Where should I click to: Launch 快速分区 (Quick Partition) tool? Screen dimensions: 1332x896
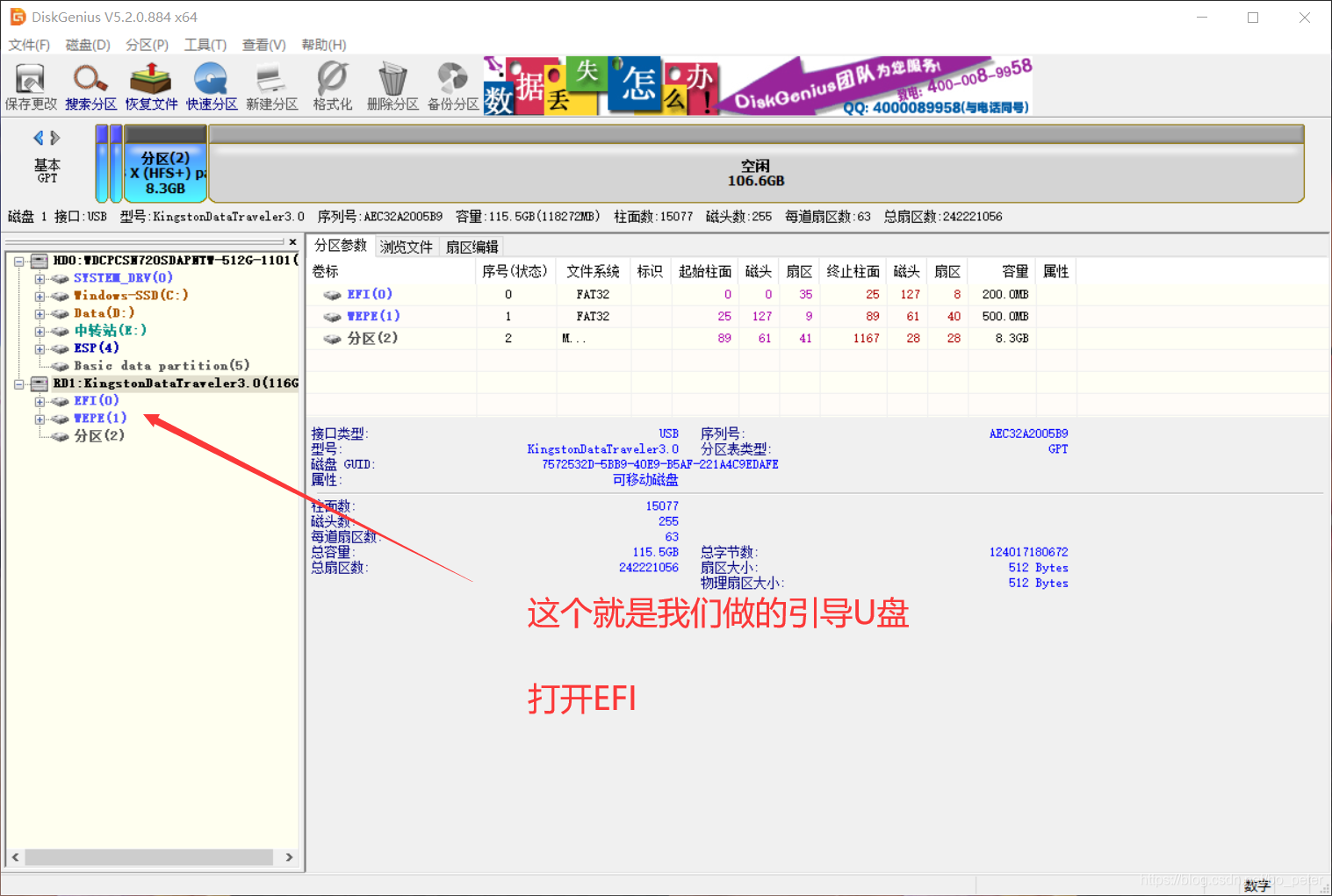(x=211, y=85)
